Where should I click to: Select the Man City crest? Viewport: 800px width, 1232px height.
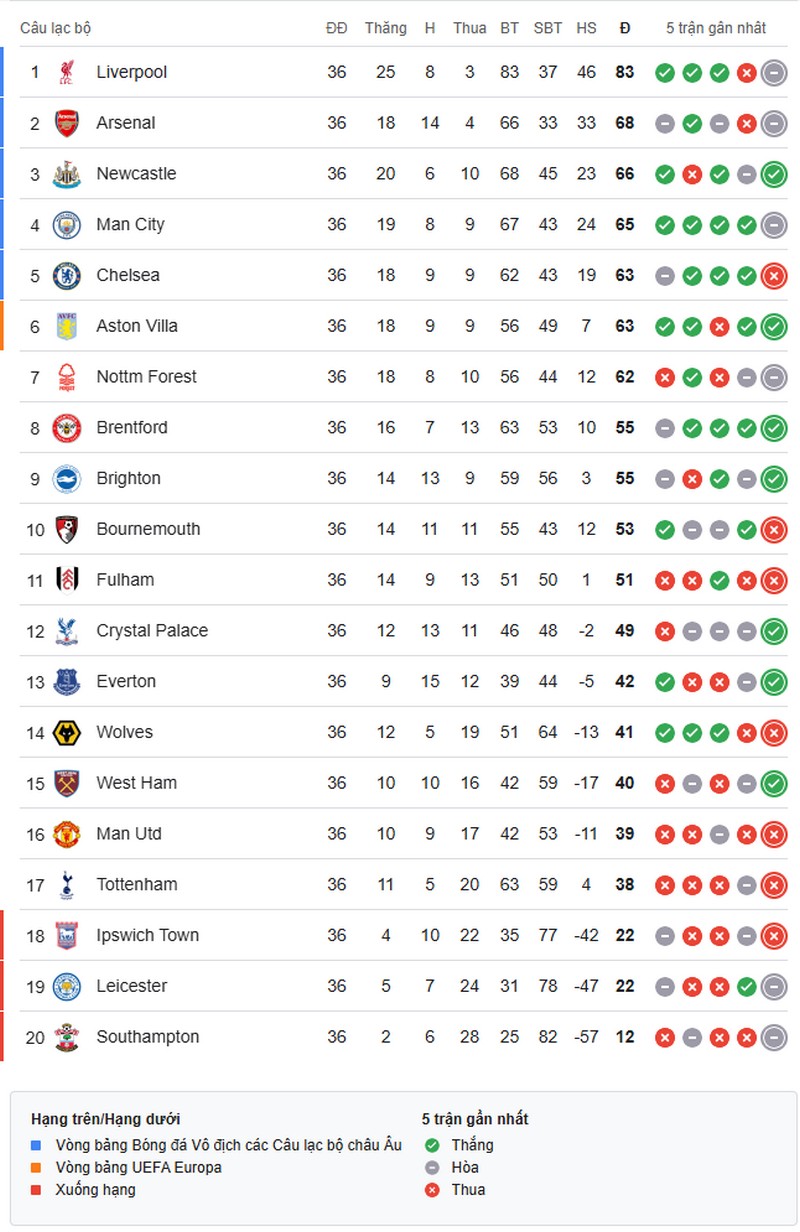(x=66, y=224)
